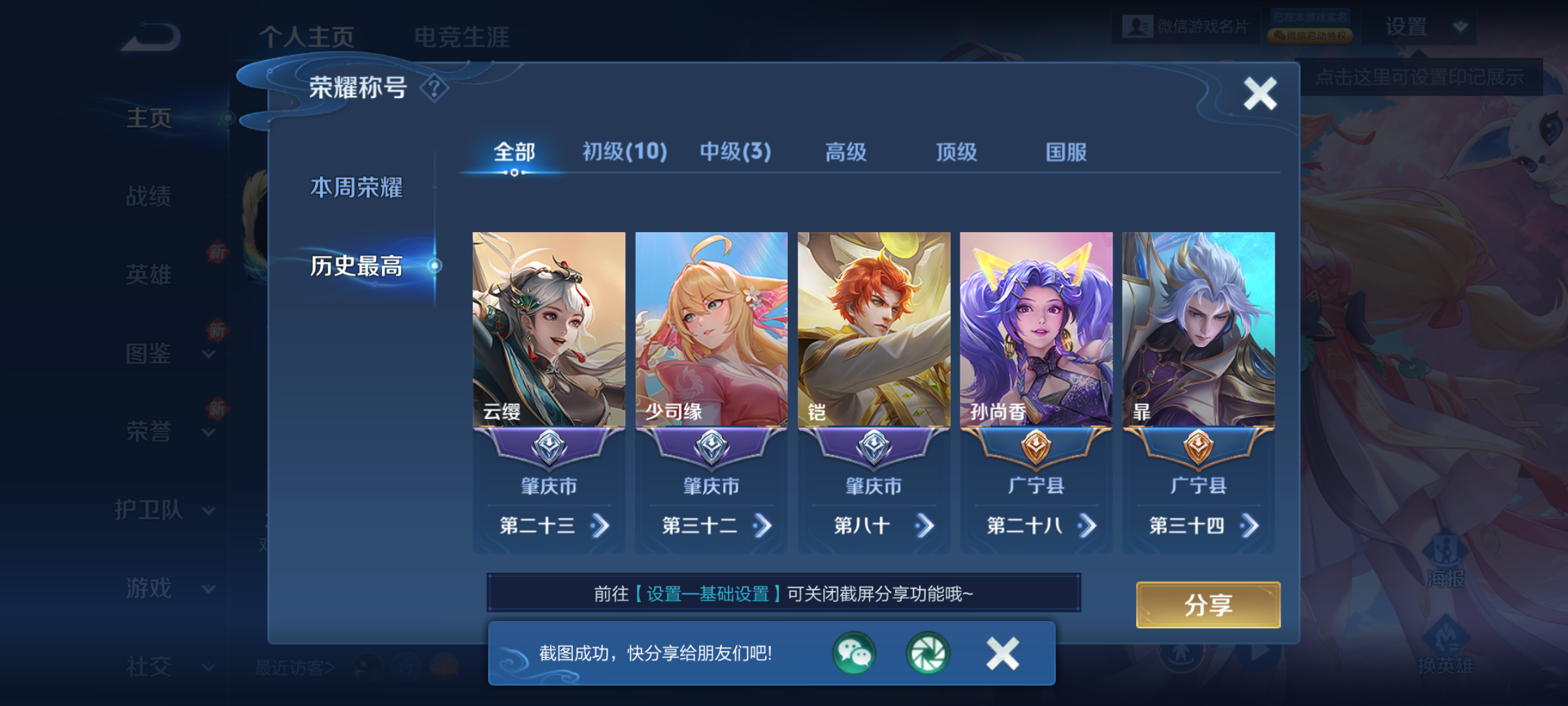1568x706 pixels.
Task: Open 云缨 第二十三 ranking arrow
Action: click(600, 526)
